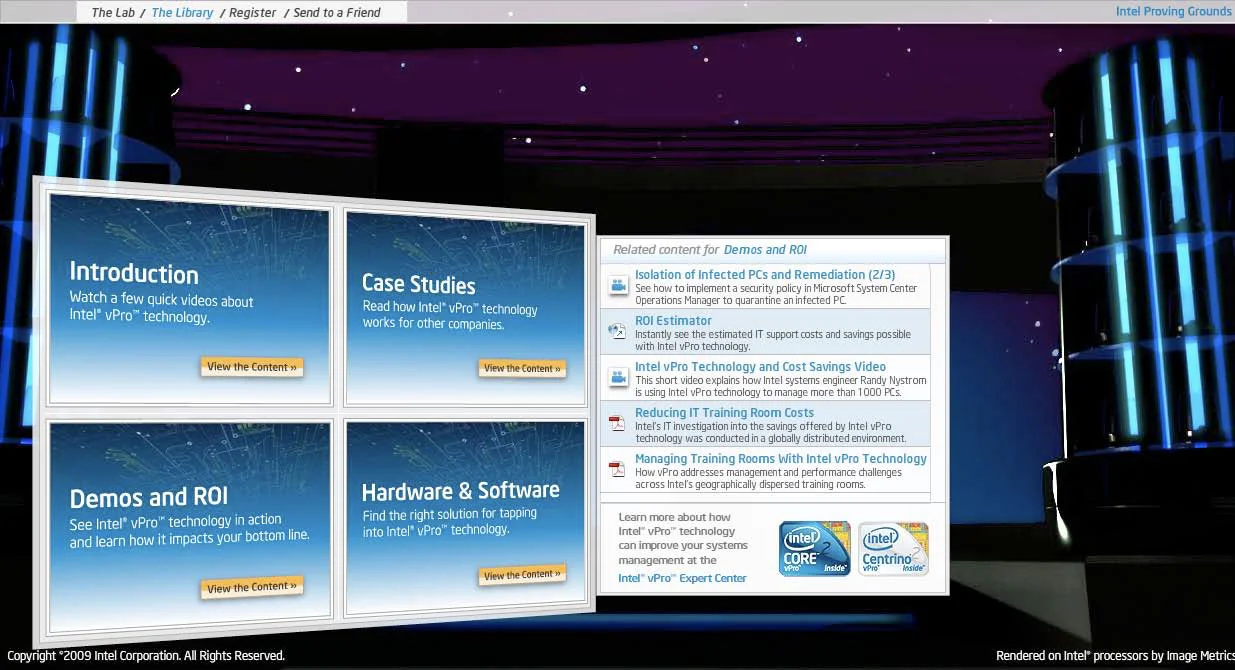Select the Case Studies panel title
This screenshot has width=1235, height=670.
pyautogui.click(x=418, y=284)
